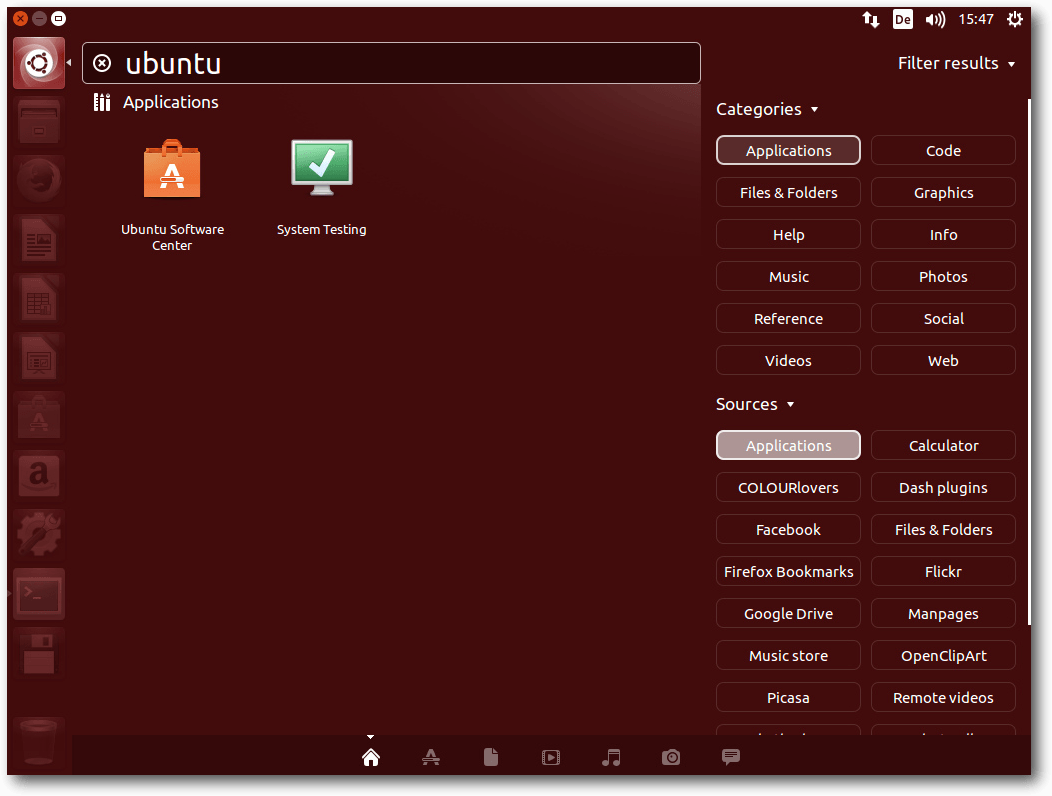This screenshot has height=796, width=1052.
Task: Toggle the Applications category filter
Action: (788, 150)
